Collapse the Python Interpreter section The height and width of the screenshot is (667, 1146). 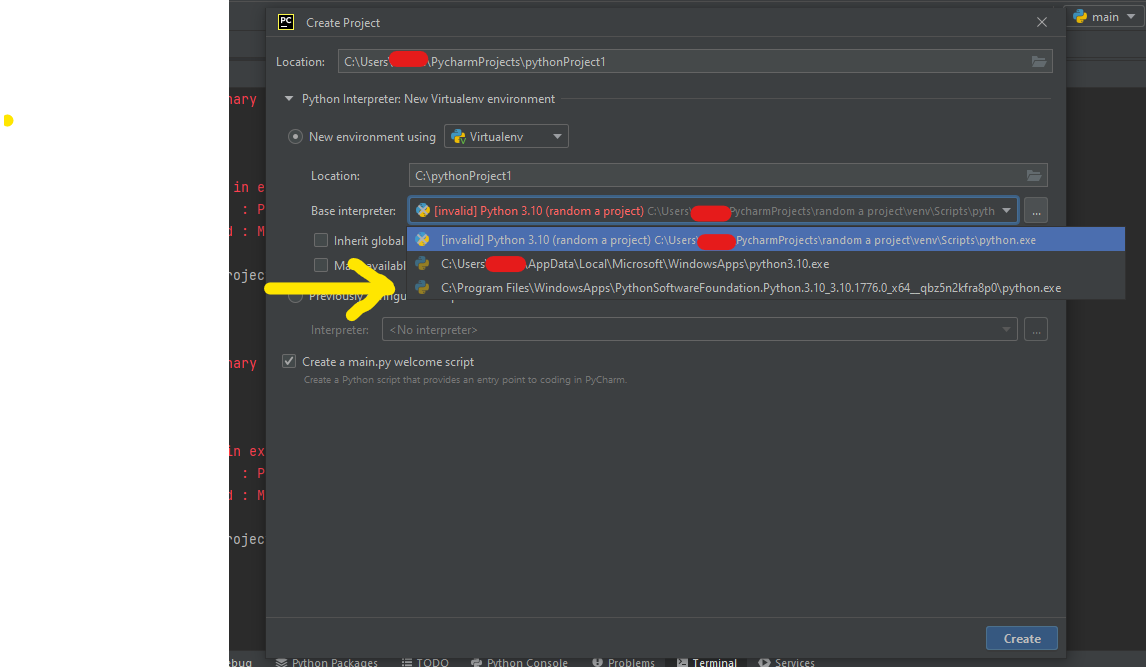[289, 99]
